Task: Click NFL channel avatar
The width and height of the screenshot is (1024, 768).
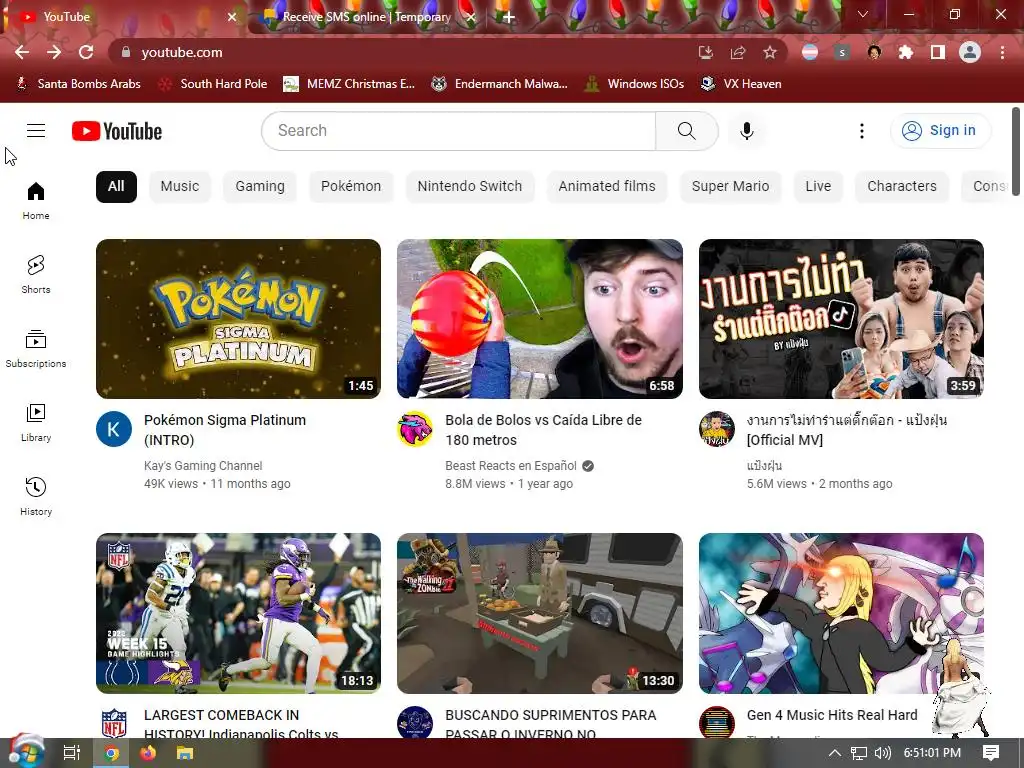Action: point(114,724)
